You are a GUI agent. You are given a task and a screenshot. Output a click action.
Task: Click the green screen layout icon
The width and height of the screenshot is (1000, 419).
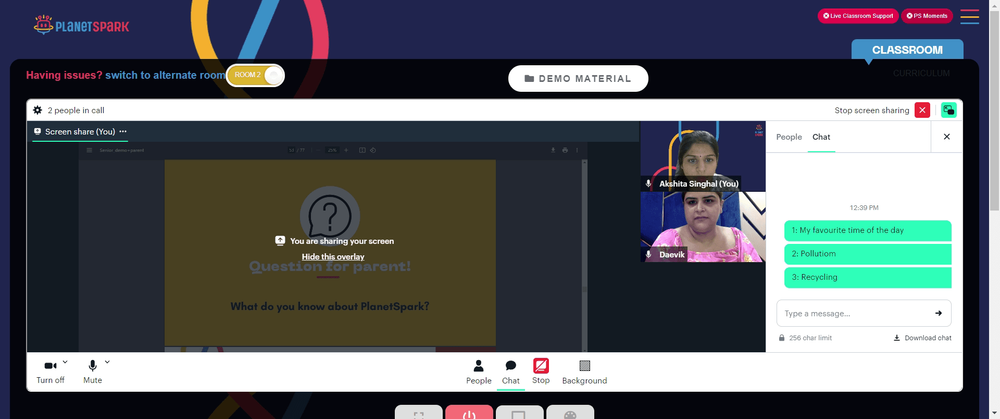(x=949, y=110)
